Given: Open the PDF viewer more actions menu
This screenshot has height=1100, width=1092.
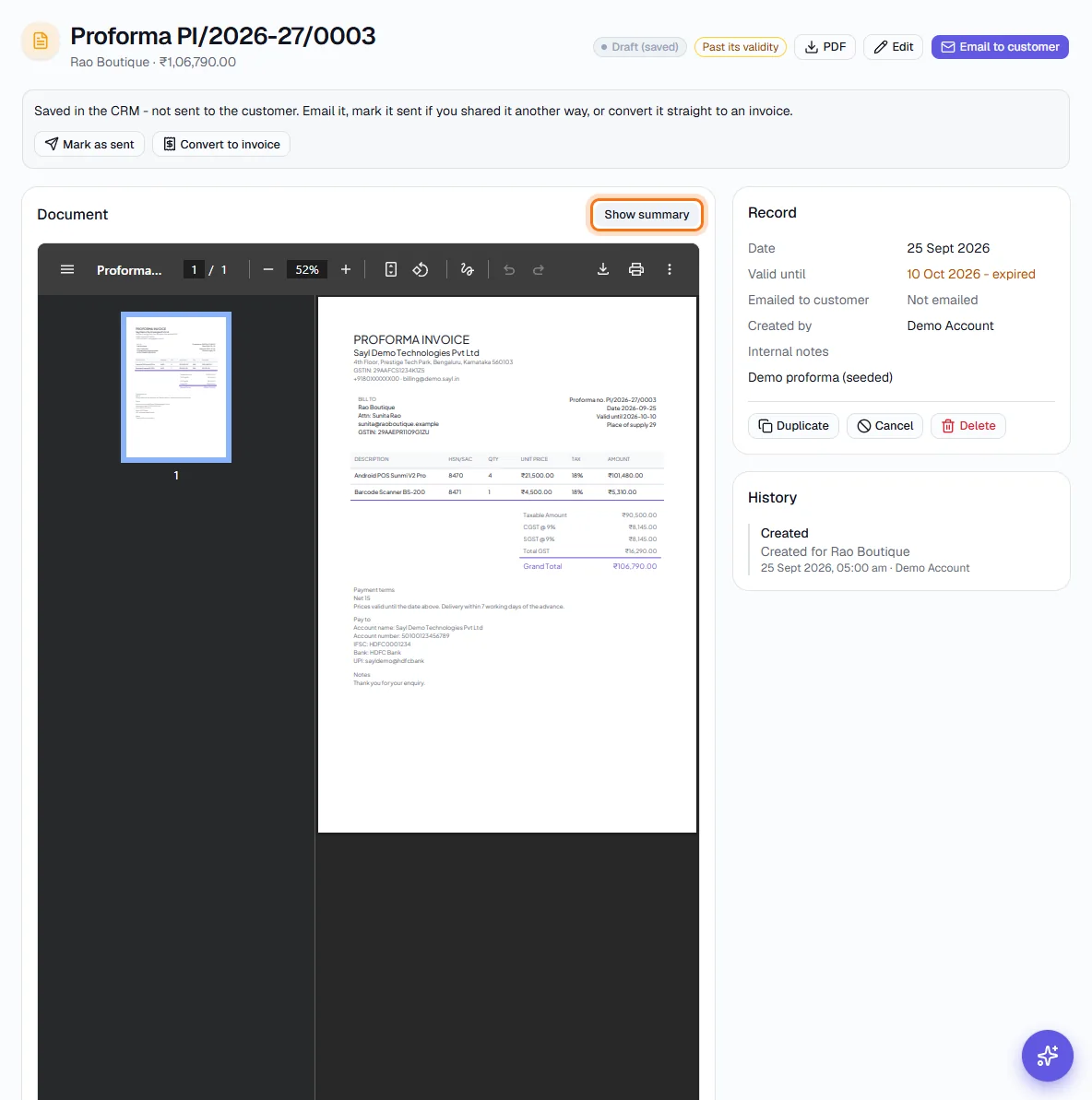Looking at the screenshot, I should [x=670, y=269].
